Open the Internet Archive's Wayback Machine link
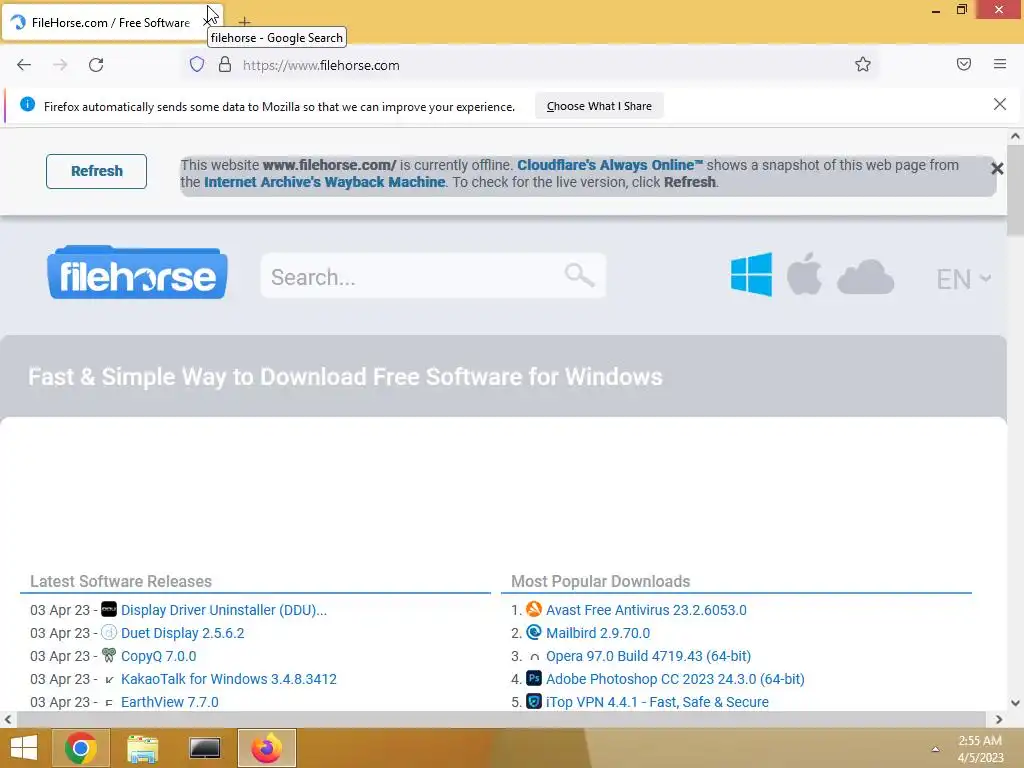Image resolution: width=1024 pixels, height=768 pixels. pos(325,182)
